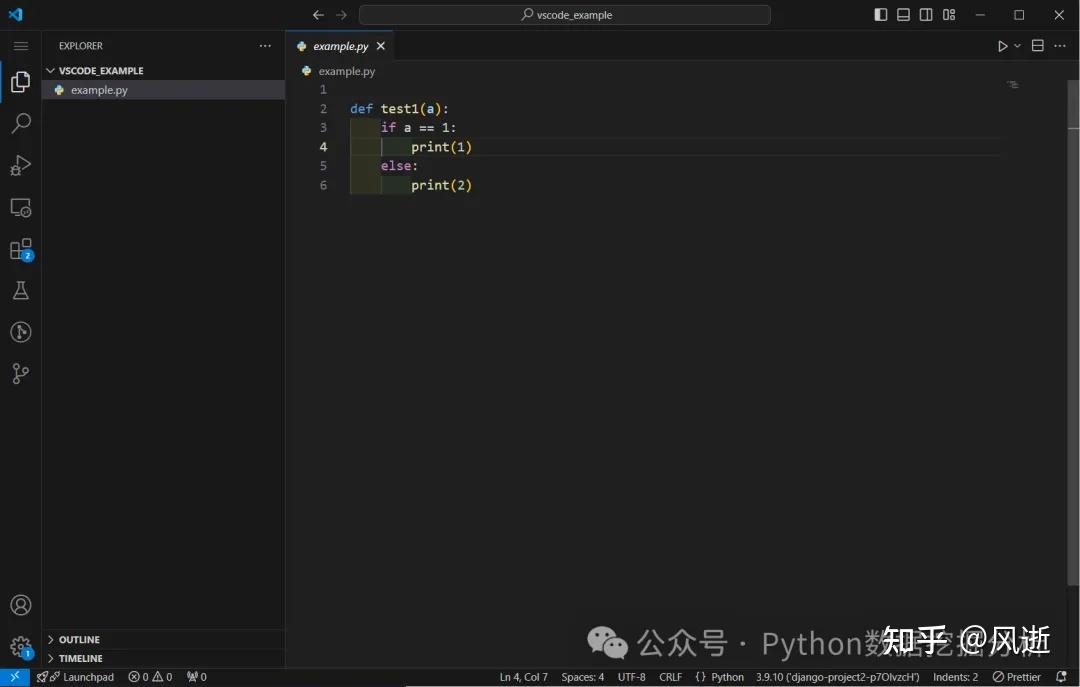Image resolution: width=1080 pixels, height=687 pixels.
Task: Toggle the Secondary Side Bar layout button
Action: (926, 15)
